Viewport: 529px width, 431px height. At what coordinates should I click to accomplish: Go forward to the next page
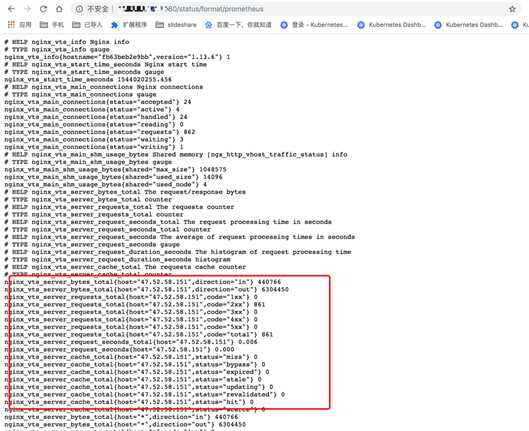point(27,9)
